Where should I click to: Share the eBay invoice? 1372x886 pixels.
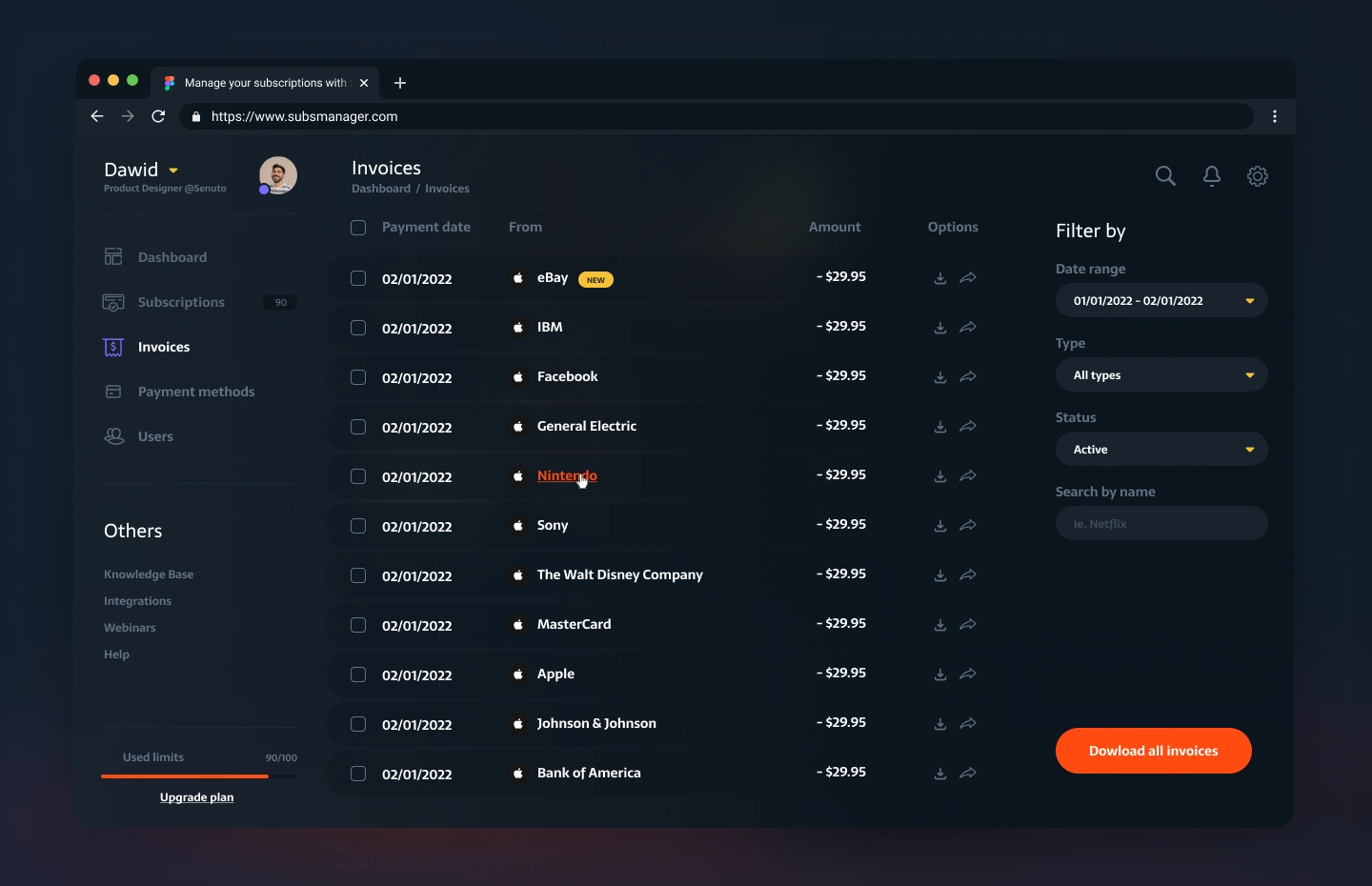click(x=968, y=278)
